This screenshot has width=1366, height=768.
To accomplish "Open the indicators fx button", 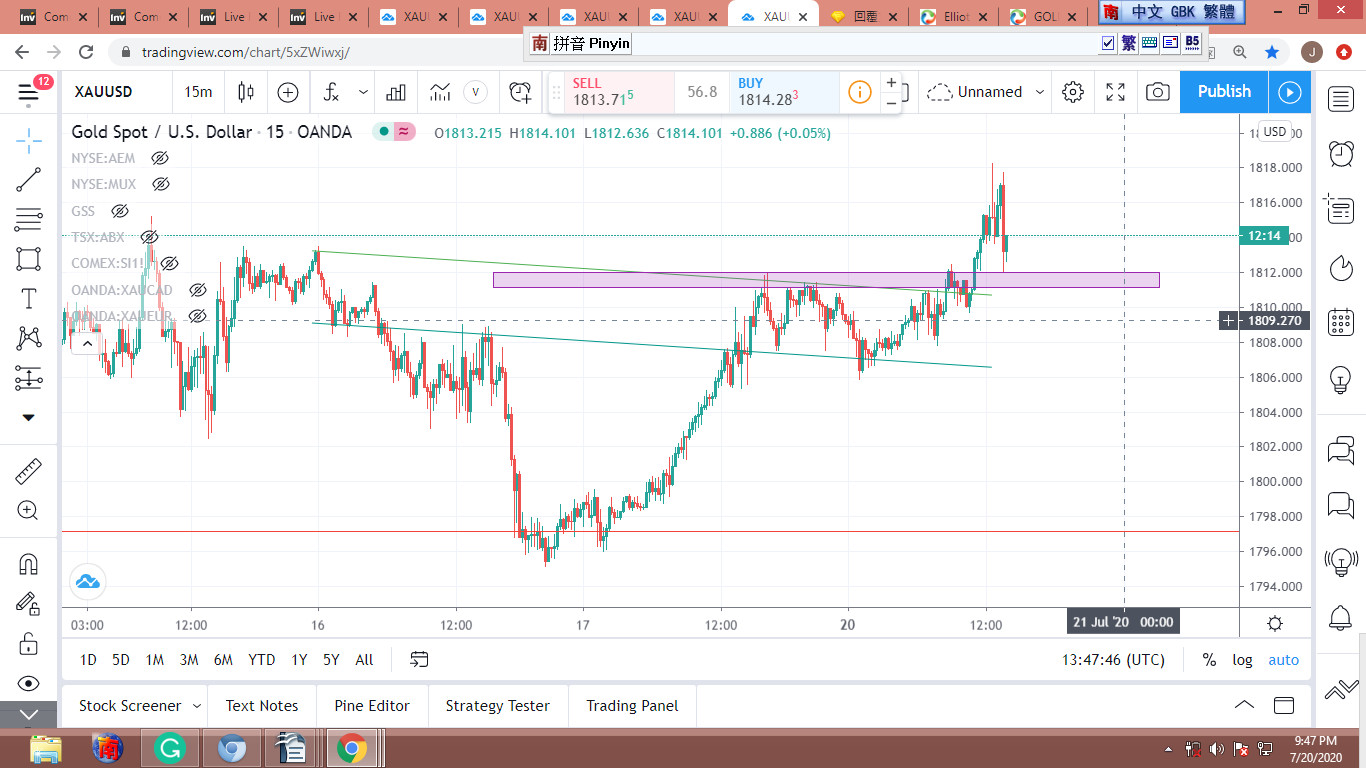I will coord(331,92).
